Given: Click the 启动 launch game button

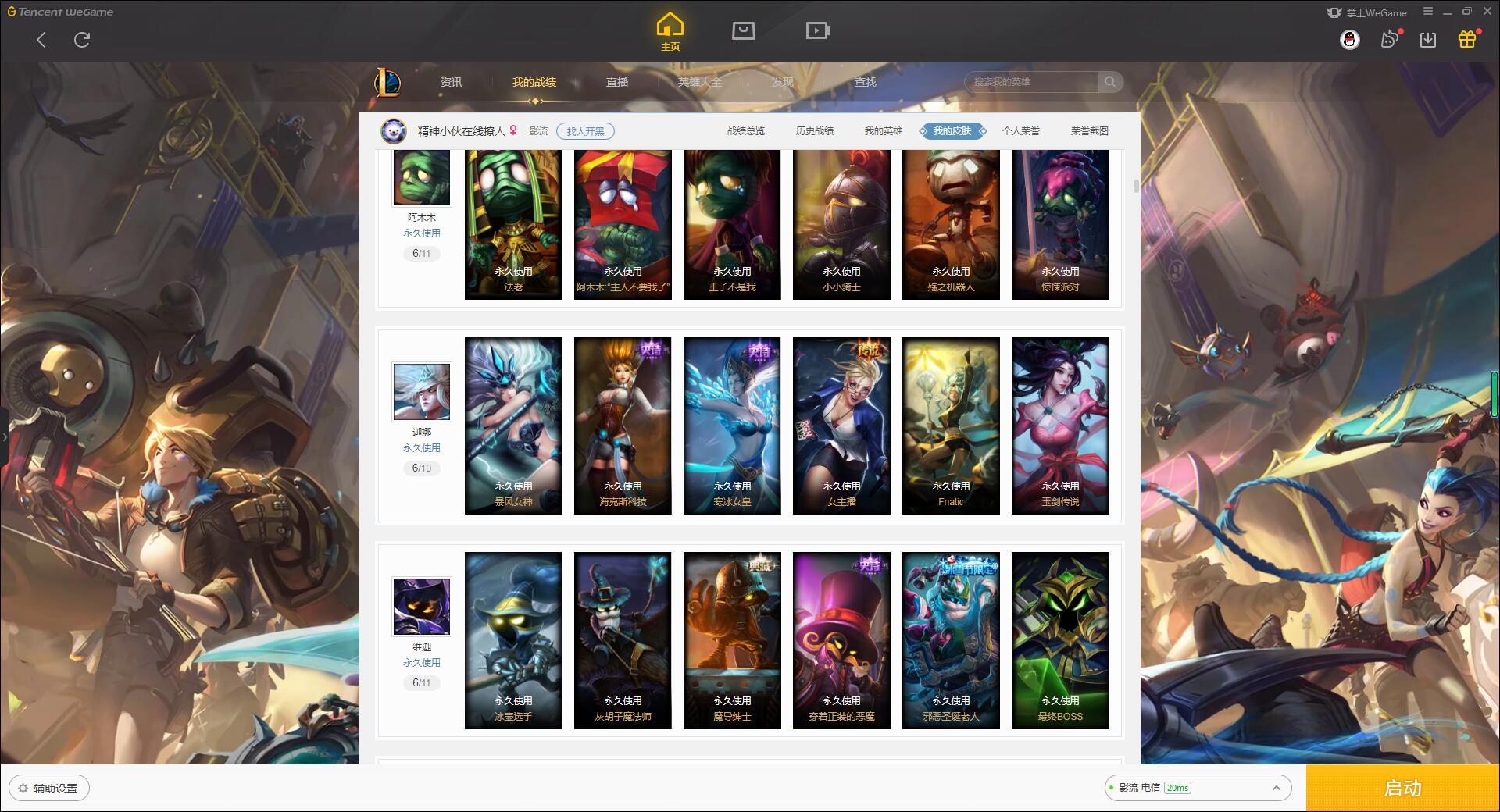Looking at the screenshot, I should tap(1403, 789).
